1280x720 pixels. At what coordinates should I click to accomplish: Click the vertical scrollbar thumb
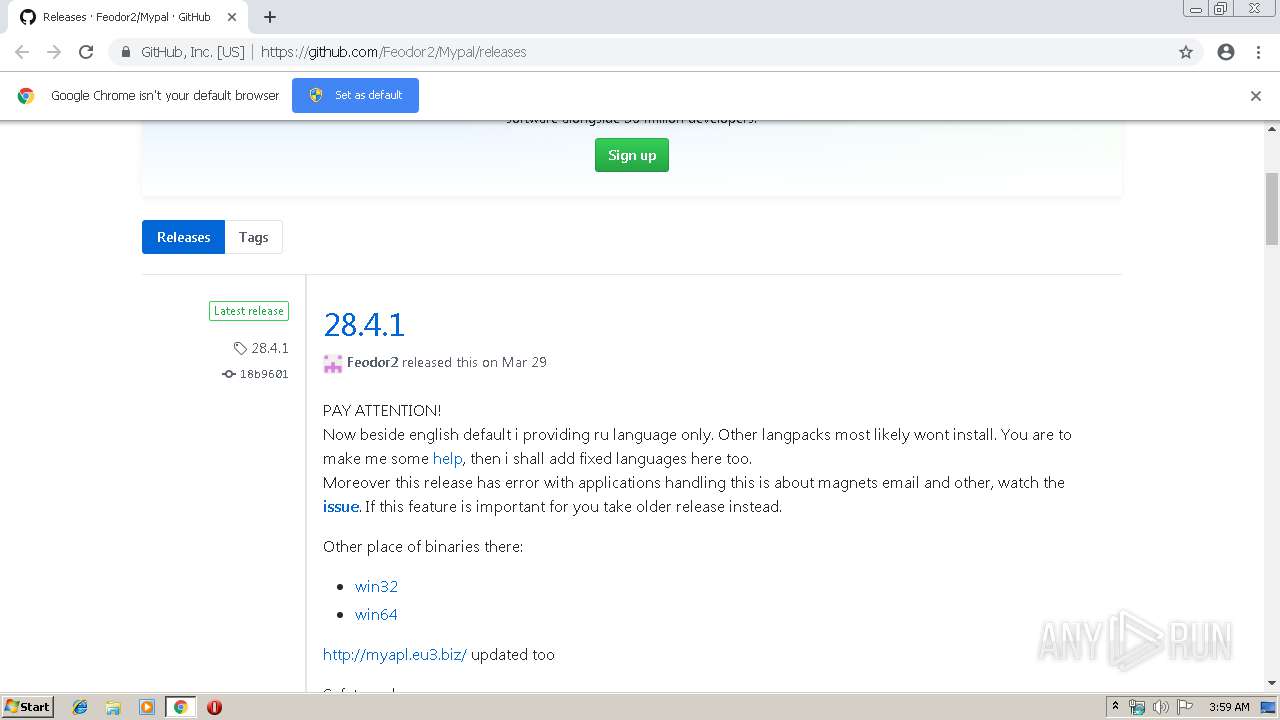pos(1272,208)
